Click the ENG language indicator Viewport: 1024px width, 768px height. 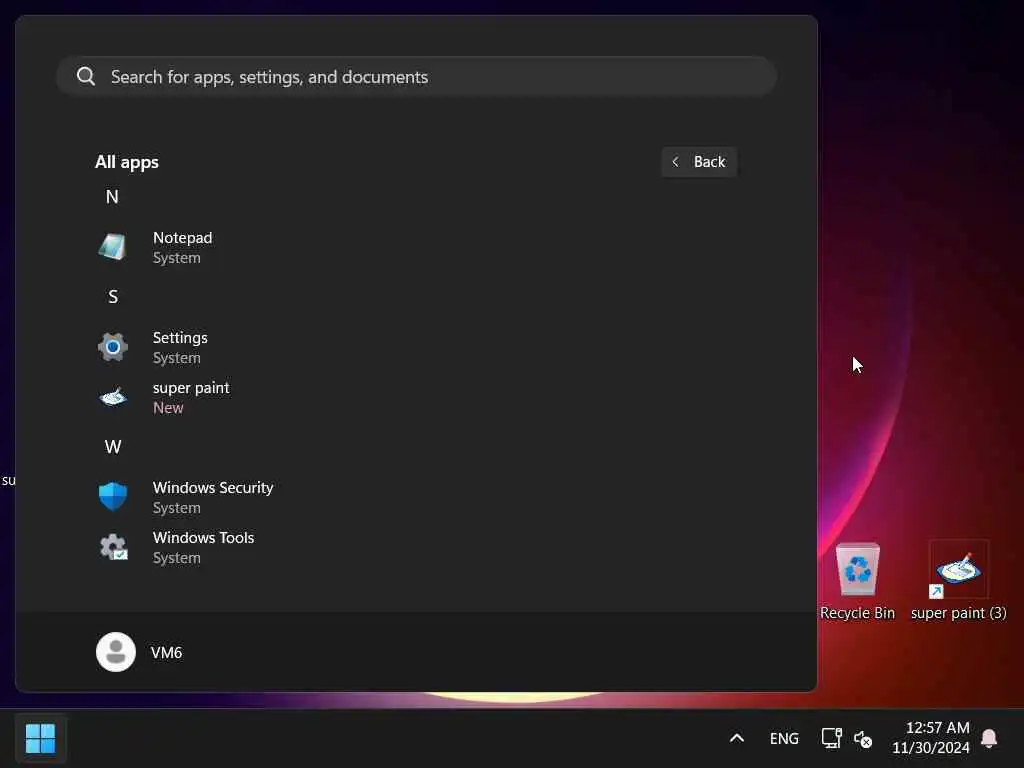[x=784, y=739]
